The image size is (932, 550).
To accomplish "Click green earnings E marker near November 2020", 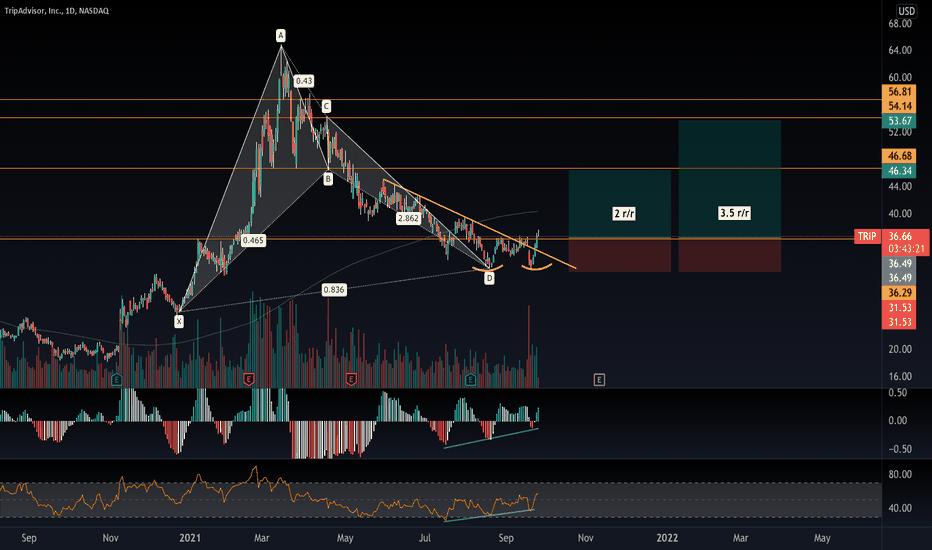I will tap(116, 379).
